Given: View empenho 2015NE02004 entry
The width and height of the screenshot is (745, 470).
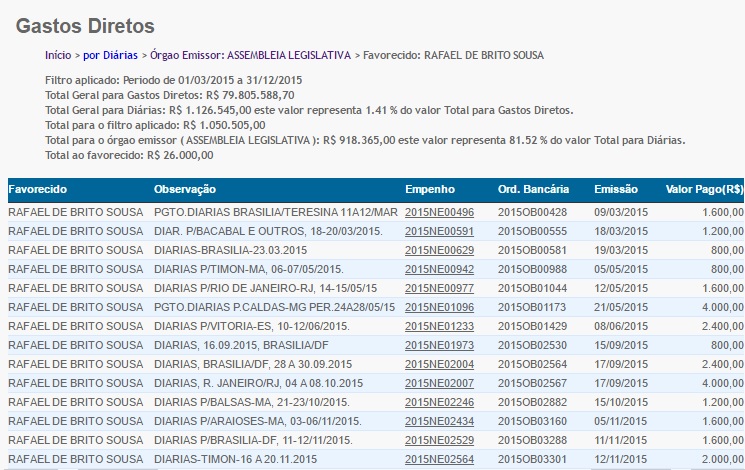Looking at the screenshot, I should tap(439, 364).
